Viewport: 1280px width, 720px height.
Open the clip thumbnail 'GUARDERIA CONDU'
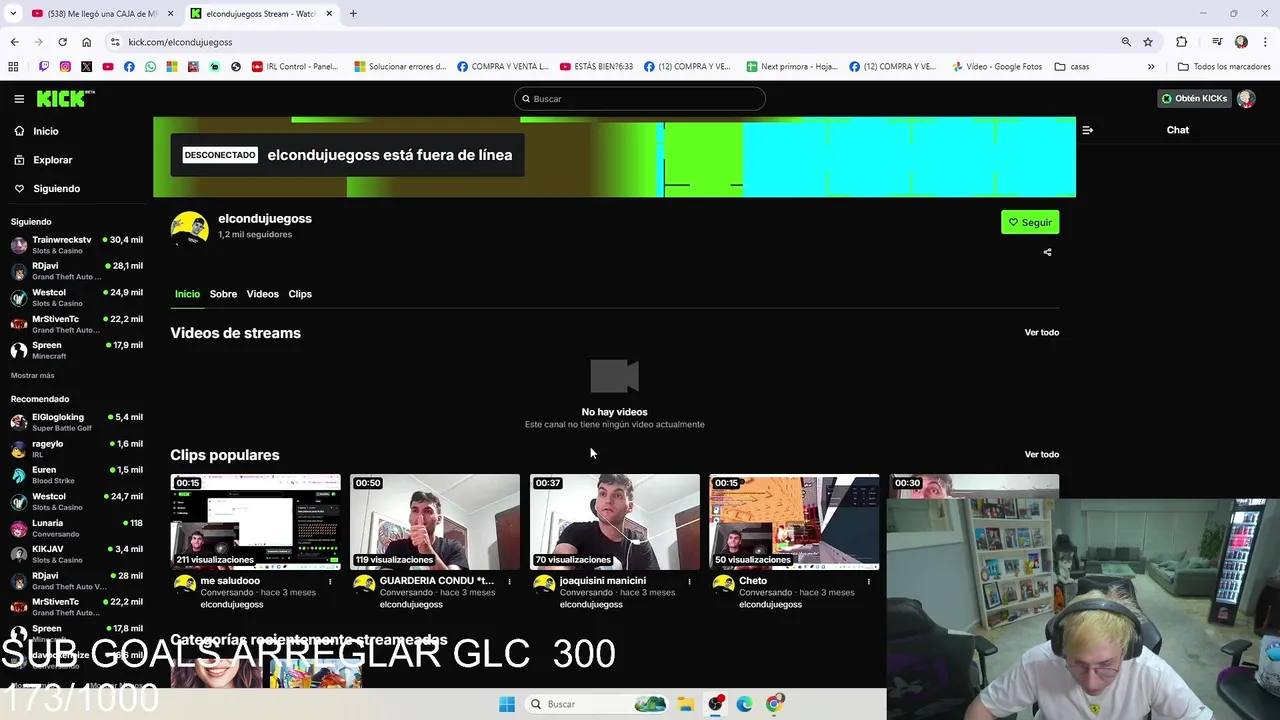click(x=435, y=521)
